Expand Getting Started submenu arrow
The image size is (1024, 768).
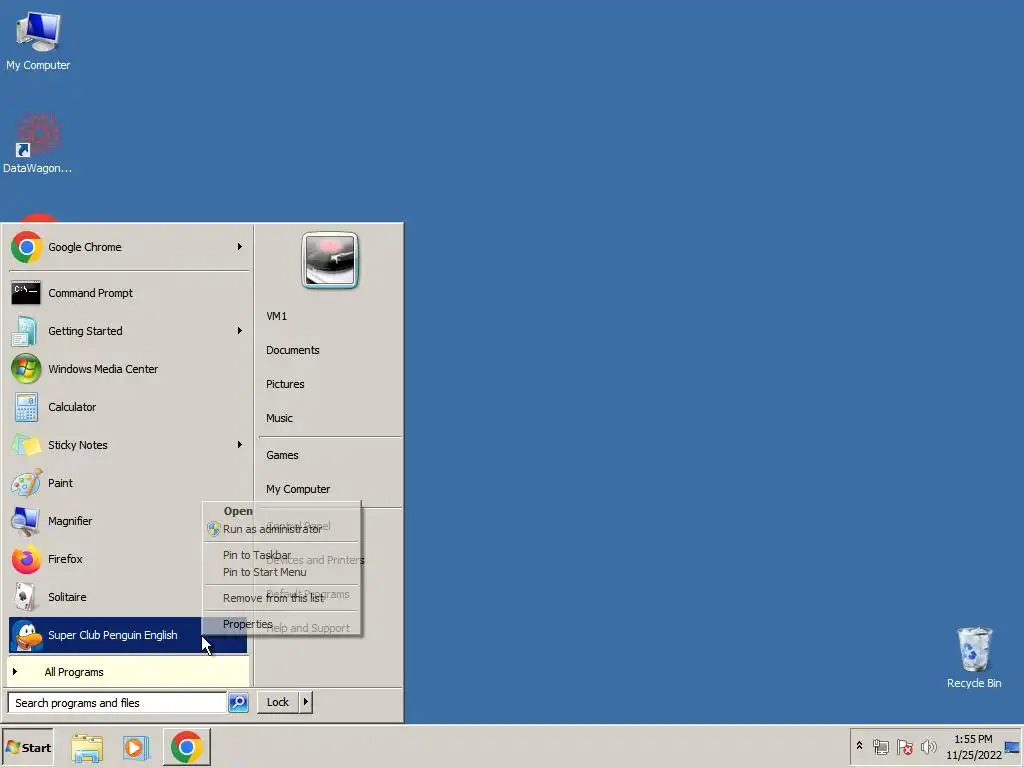pos(240,331)
